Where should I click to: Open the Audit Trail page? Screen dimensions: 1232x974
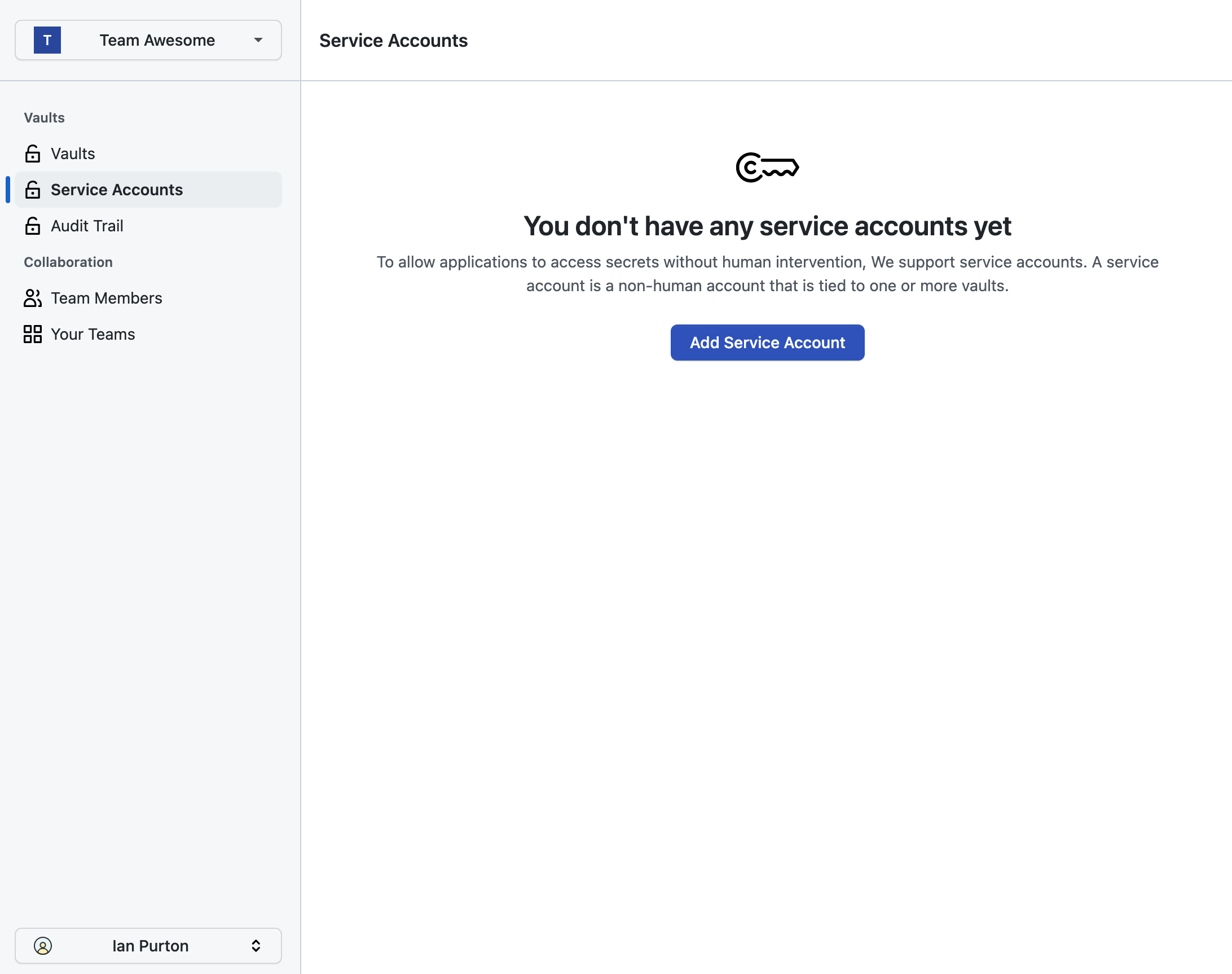pos(87,226)
